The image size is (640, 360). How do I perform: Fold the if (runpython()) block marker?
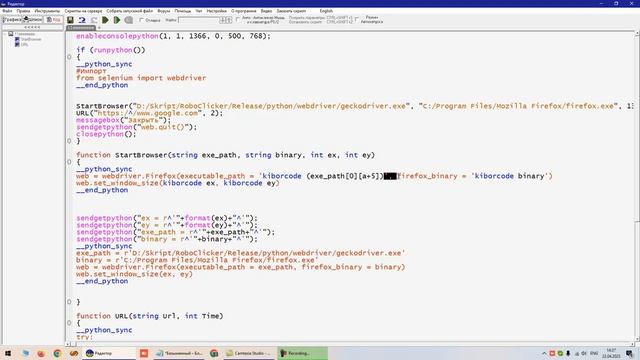[69, 57]
